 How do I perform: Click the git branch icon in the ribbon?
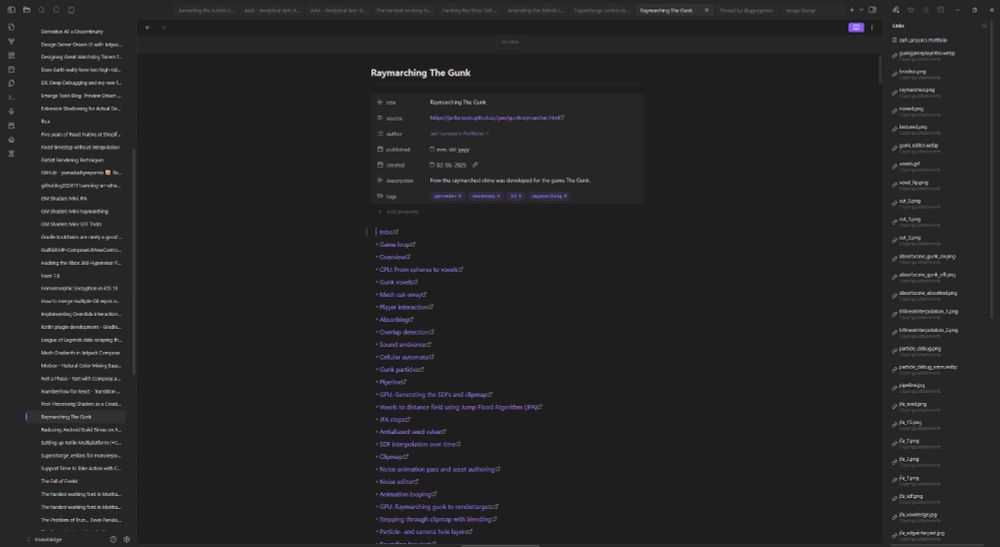tap(11, 41)
